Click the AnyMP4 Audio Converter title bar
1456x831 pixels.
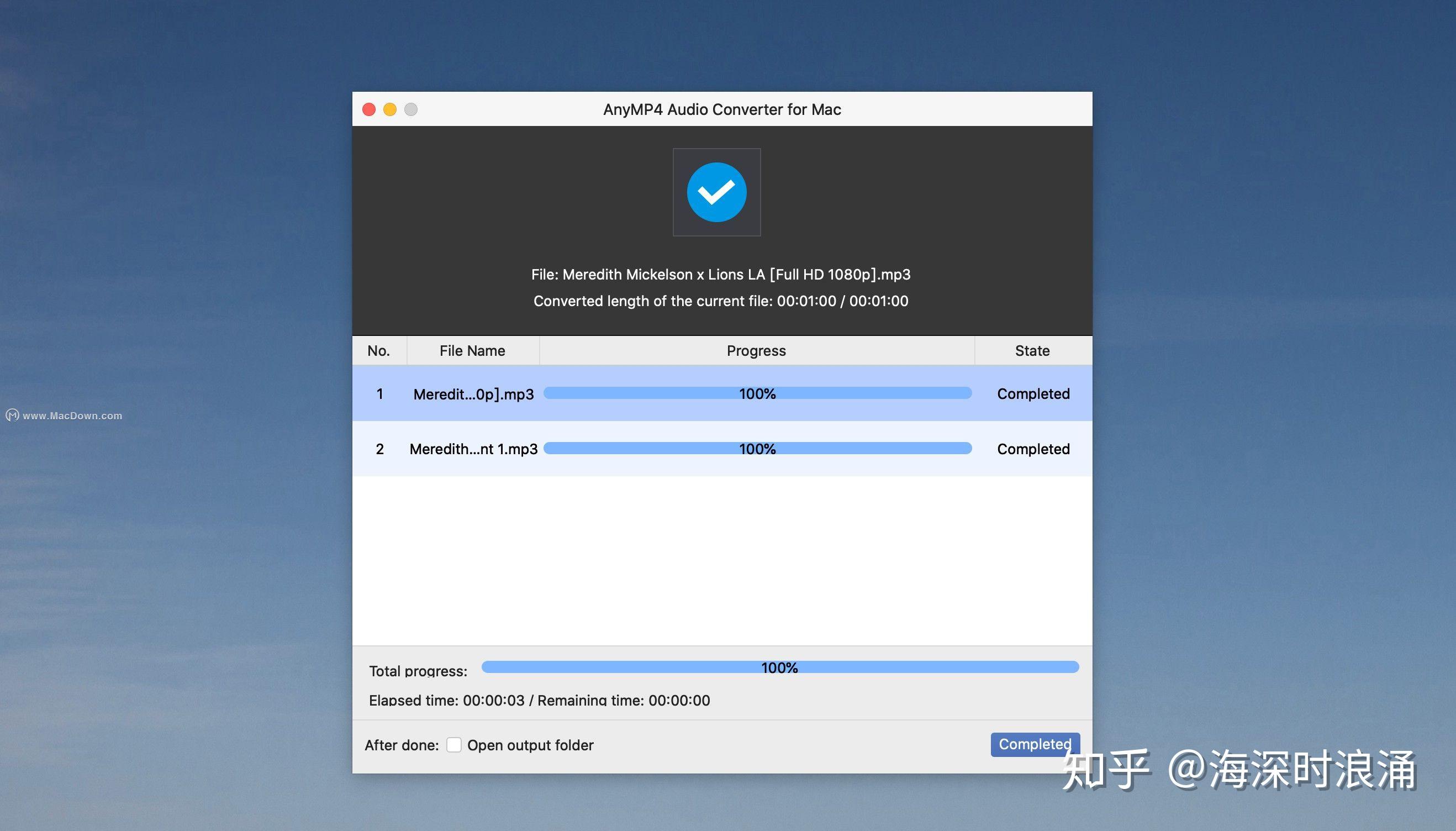click(722, 109)
